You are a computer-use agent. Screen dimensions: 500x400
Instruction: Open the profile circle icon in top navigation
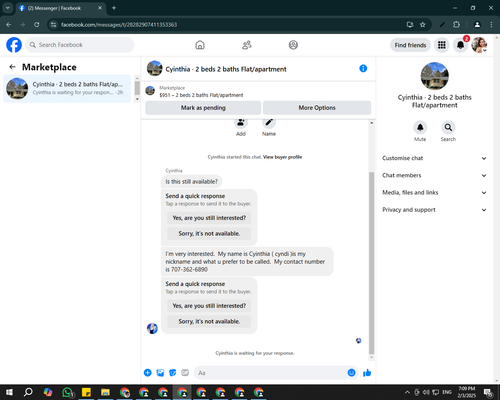pyautogui.click(x=293, y=45)
